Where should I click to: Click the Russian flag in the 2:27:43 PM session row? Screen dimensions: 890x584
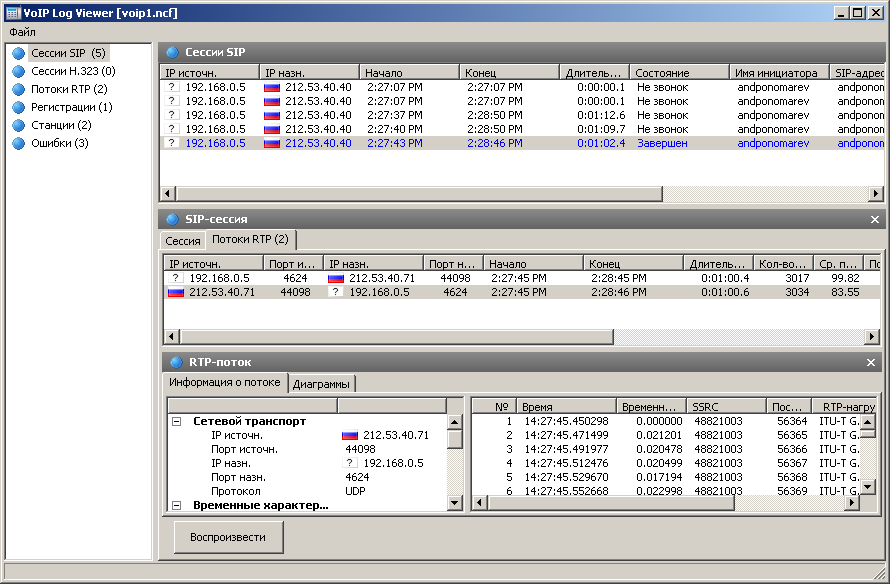tap(272, 144)
